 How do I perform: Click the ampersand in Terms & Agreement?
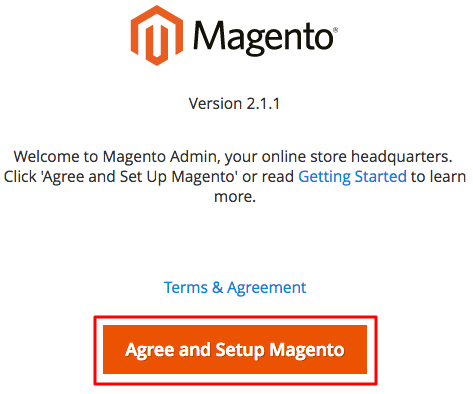(x=217, y=287)
